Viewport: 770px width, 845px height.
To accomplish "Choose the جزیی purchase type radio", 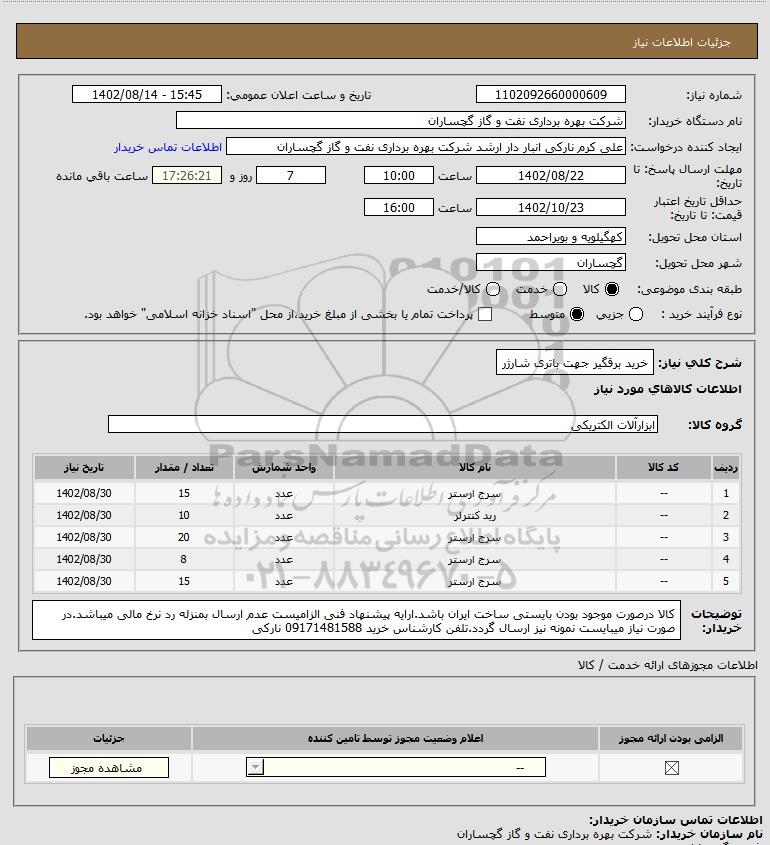I will coord(636,314).
